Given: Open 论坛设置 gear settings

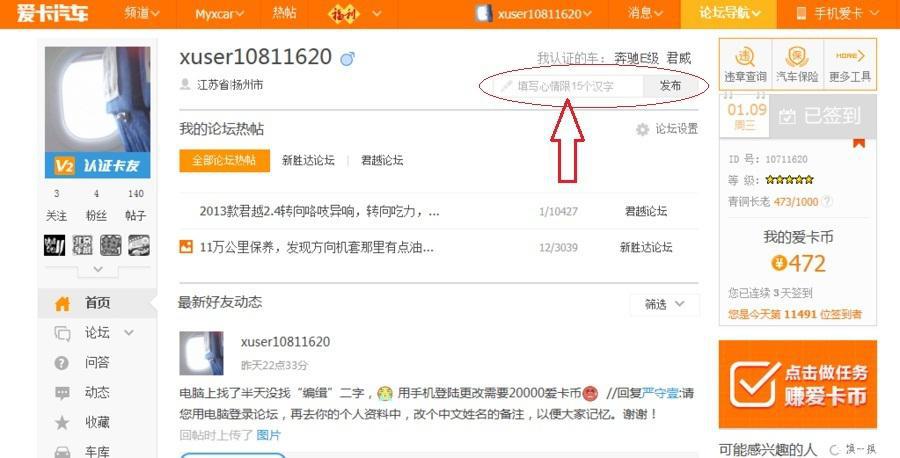Looking at the screenshot, I should click(x=667, y=129).
